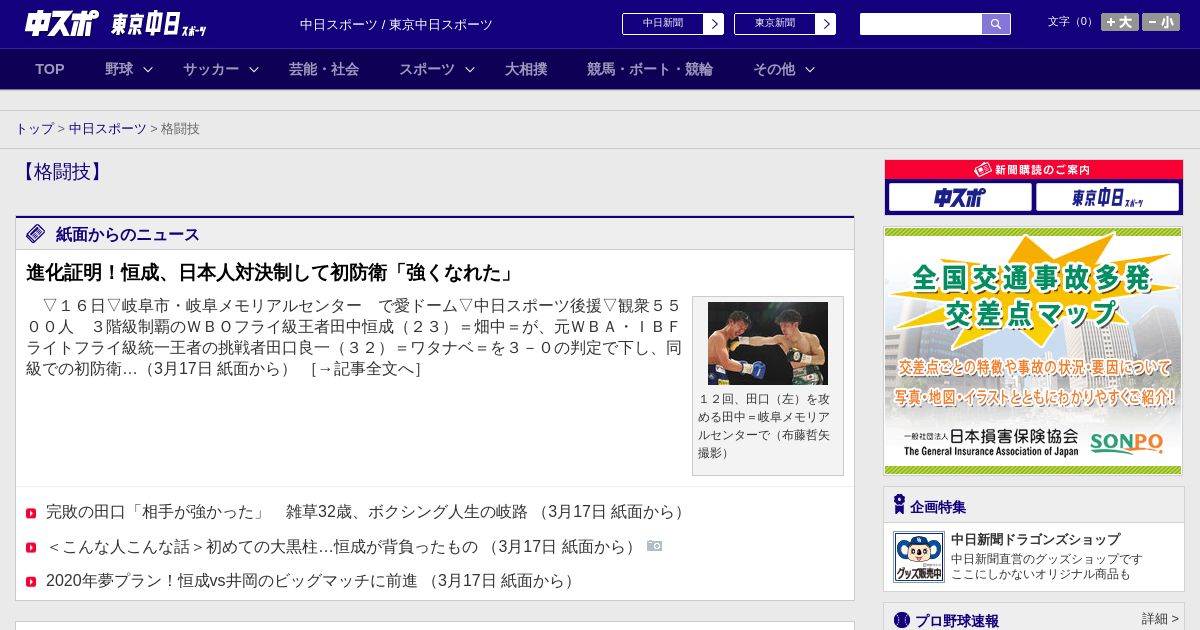Open その他 navigation menu
The image size is (1200, 630).
(x=774, y=69)
